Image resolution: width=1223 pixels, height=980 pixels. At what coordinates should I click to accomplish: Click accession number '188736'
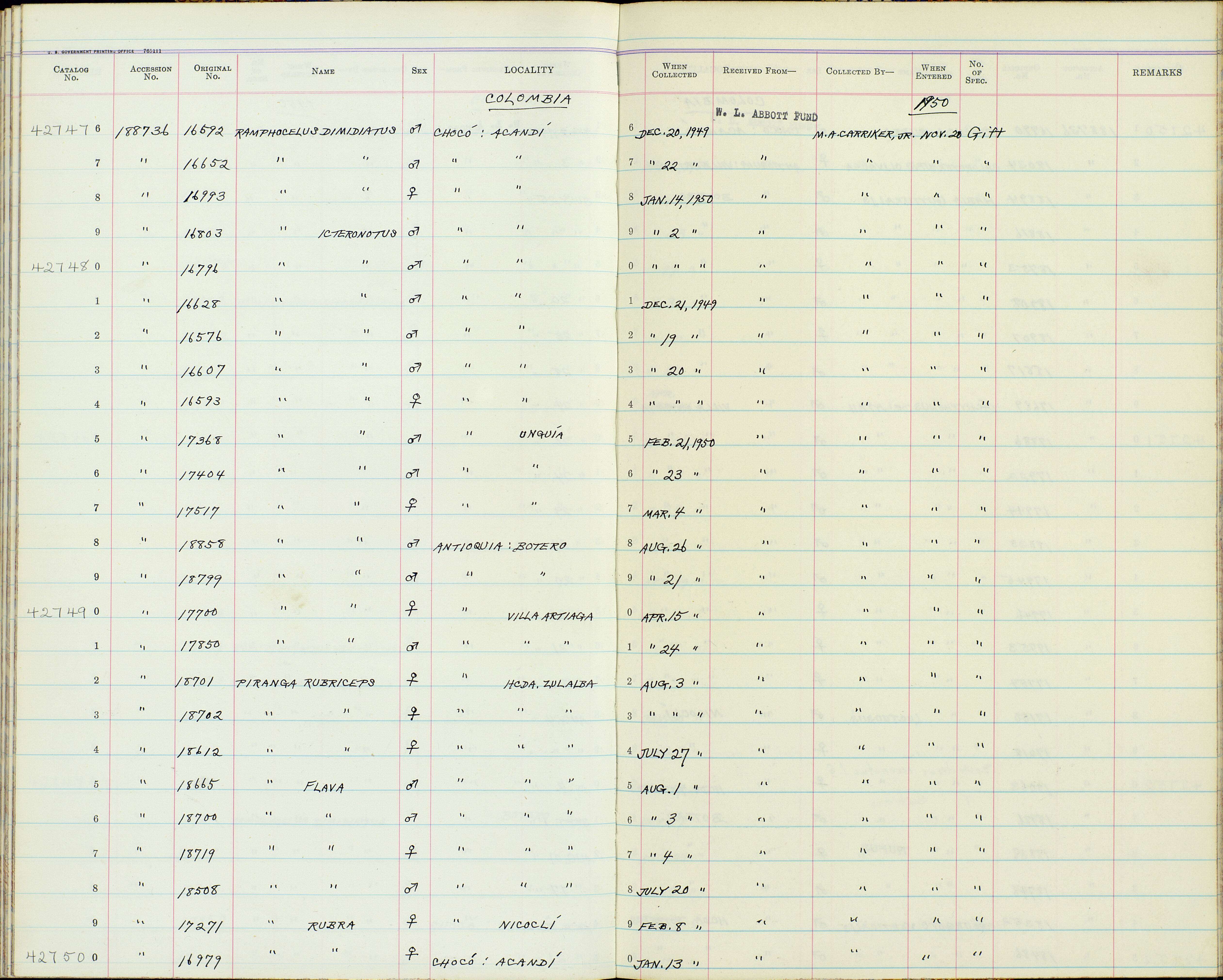[x=142, y=131]
